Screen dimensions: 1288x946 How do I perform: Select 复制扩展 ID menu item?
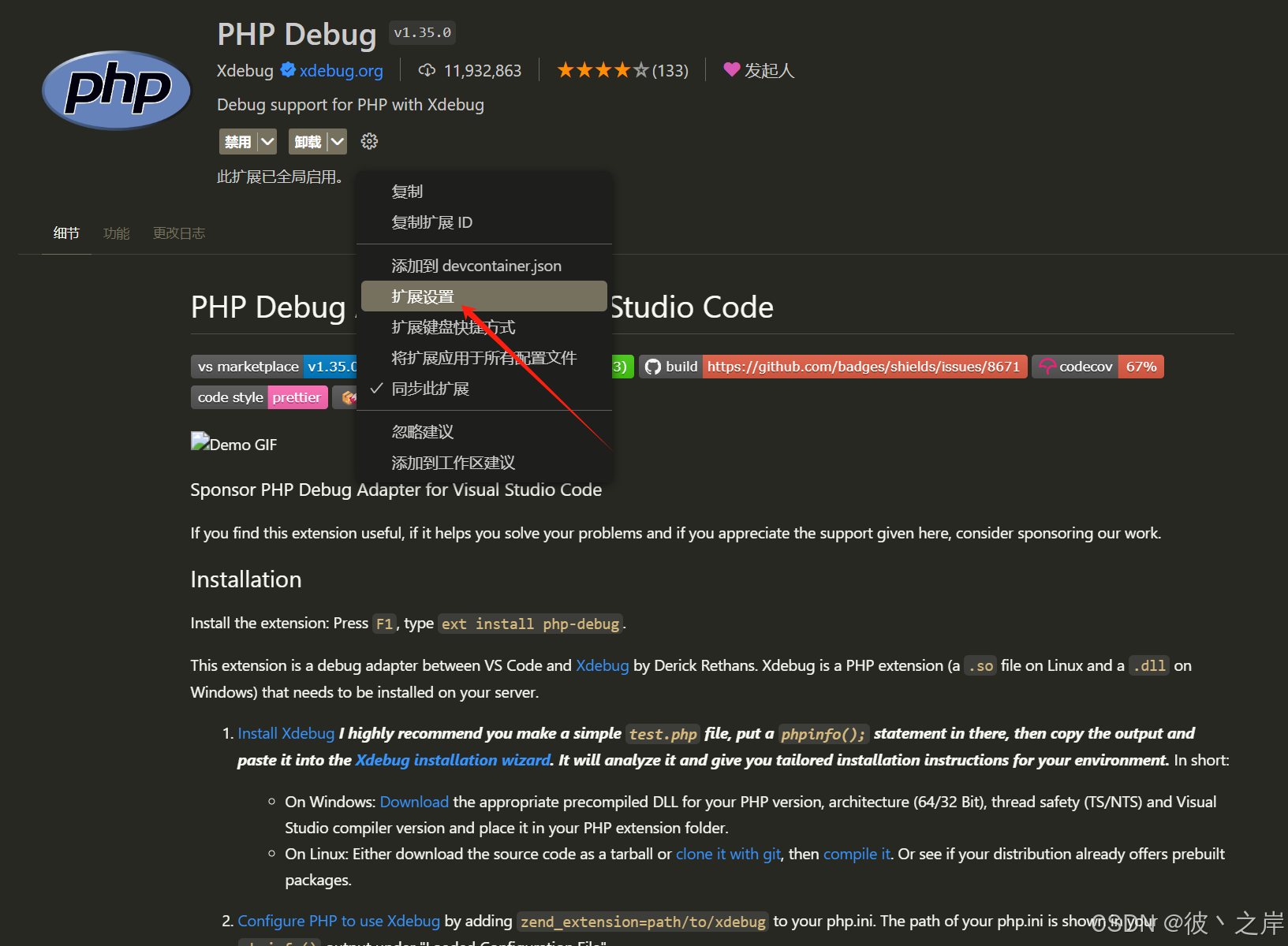point(431,222)
